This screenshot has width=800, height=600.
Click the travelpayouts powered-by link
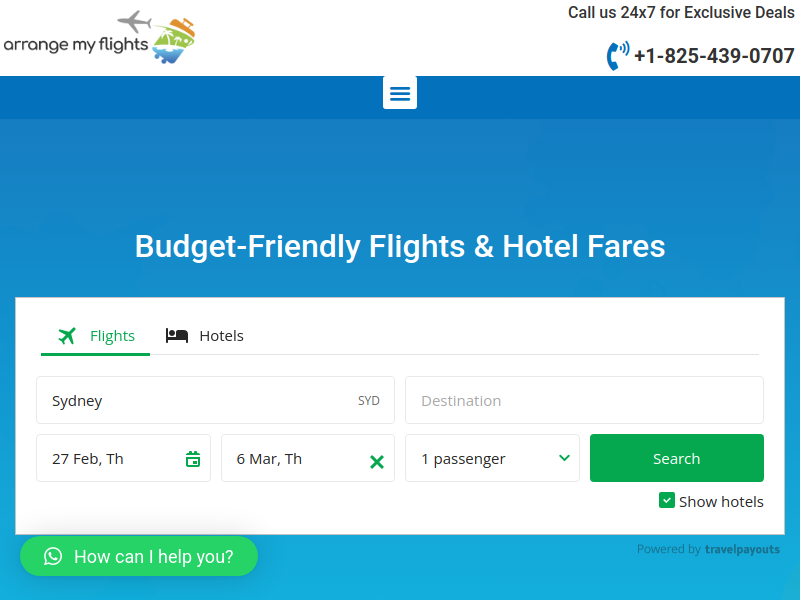pos(742,549)
